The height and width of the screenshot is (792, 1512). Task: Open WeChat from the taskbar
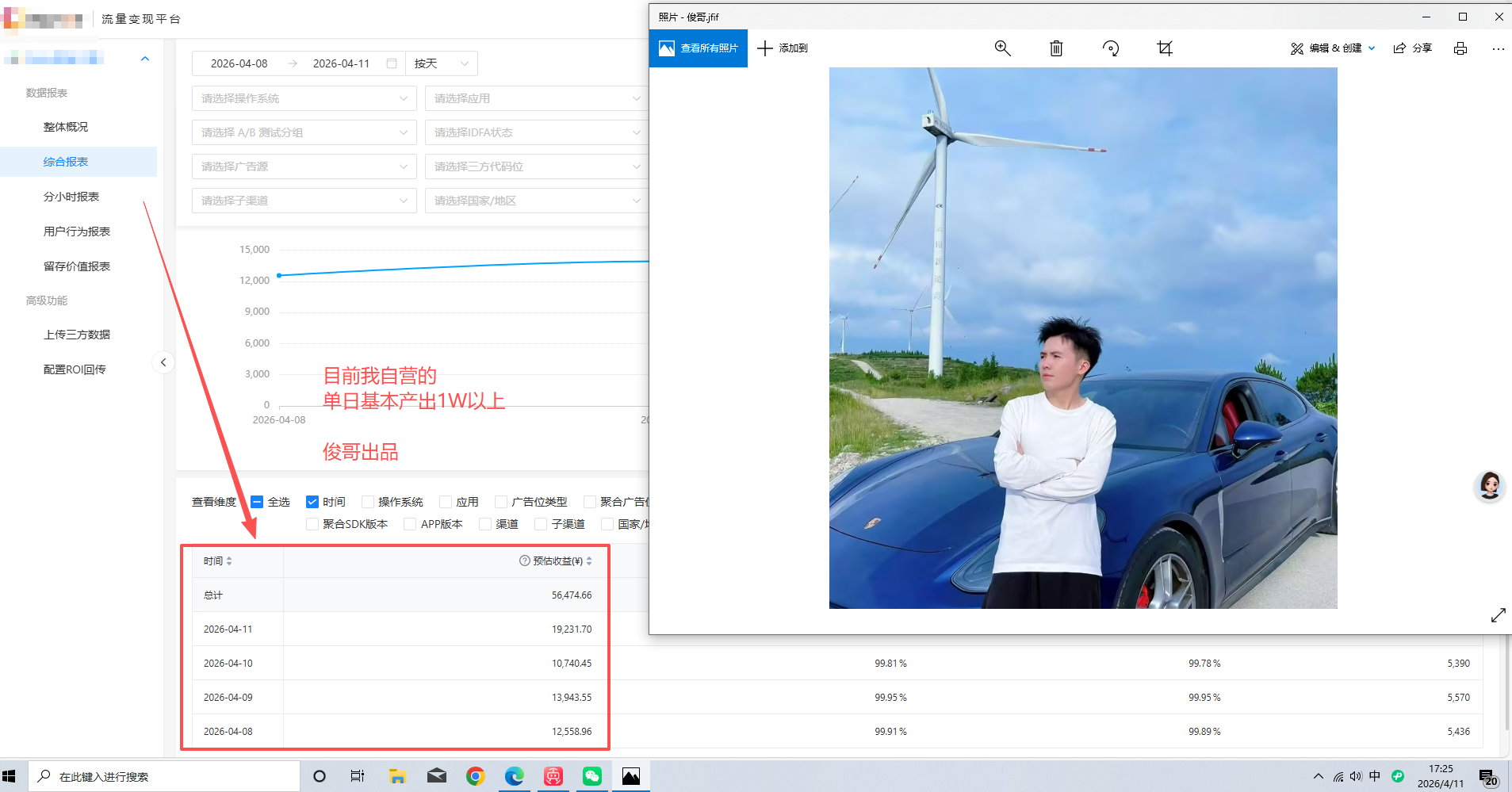click(591, 776)
